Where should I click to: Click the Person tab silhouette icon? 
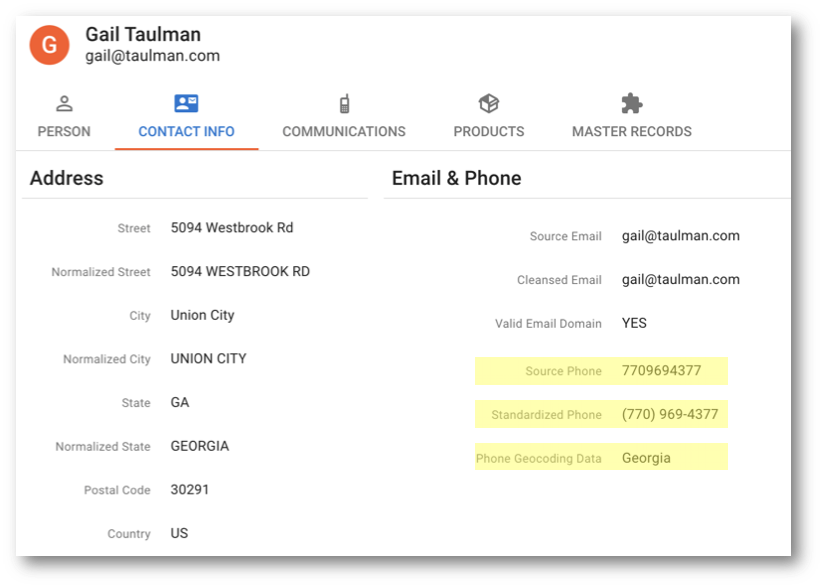(64, 104)
